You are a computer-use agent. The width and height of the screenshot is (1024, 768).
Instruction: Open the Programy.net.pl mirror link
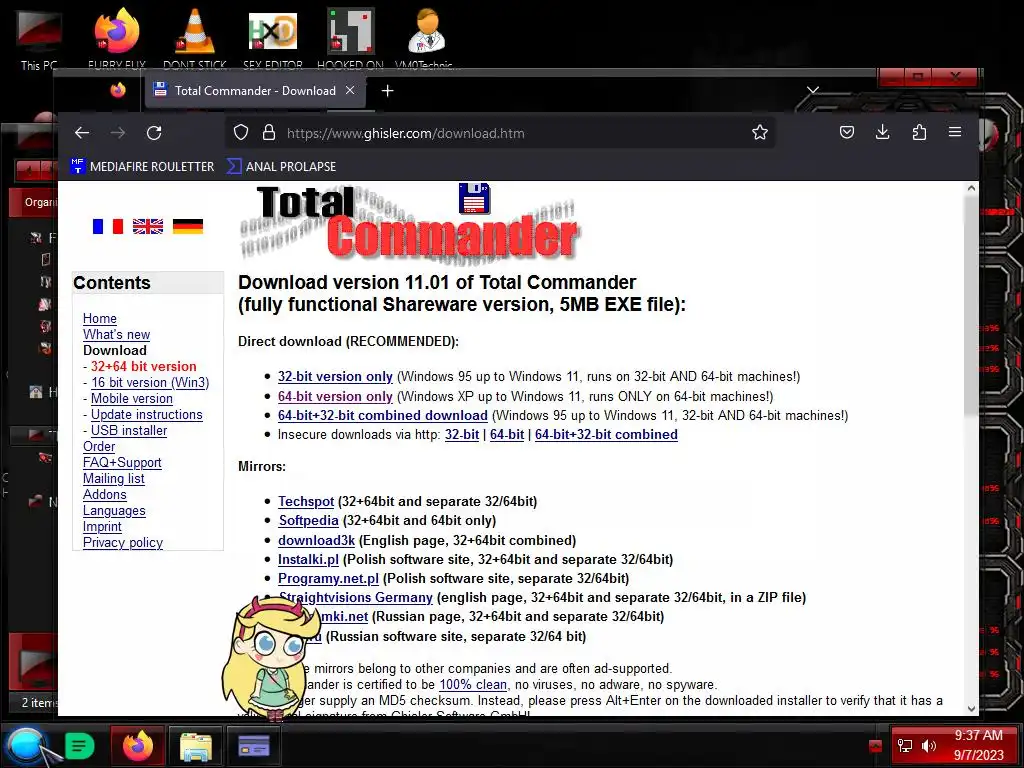pyautogui.click(x=328, y=579)
